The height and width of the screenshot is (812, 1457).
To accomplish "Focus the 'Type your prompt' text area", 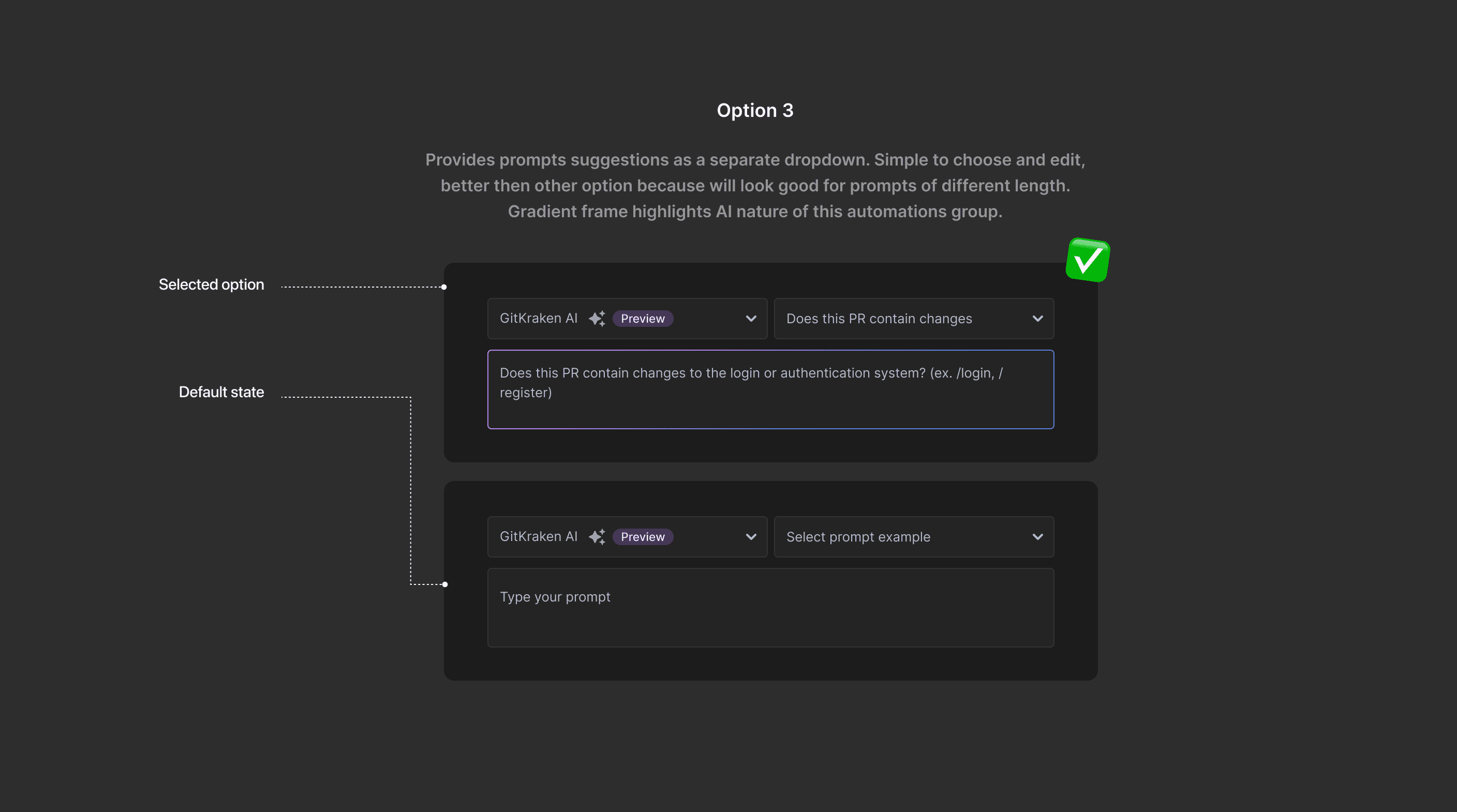I will coord(770,608).
